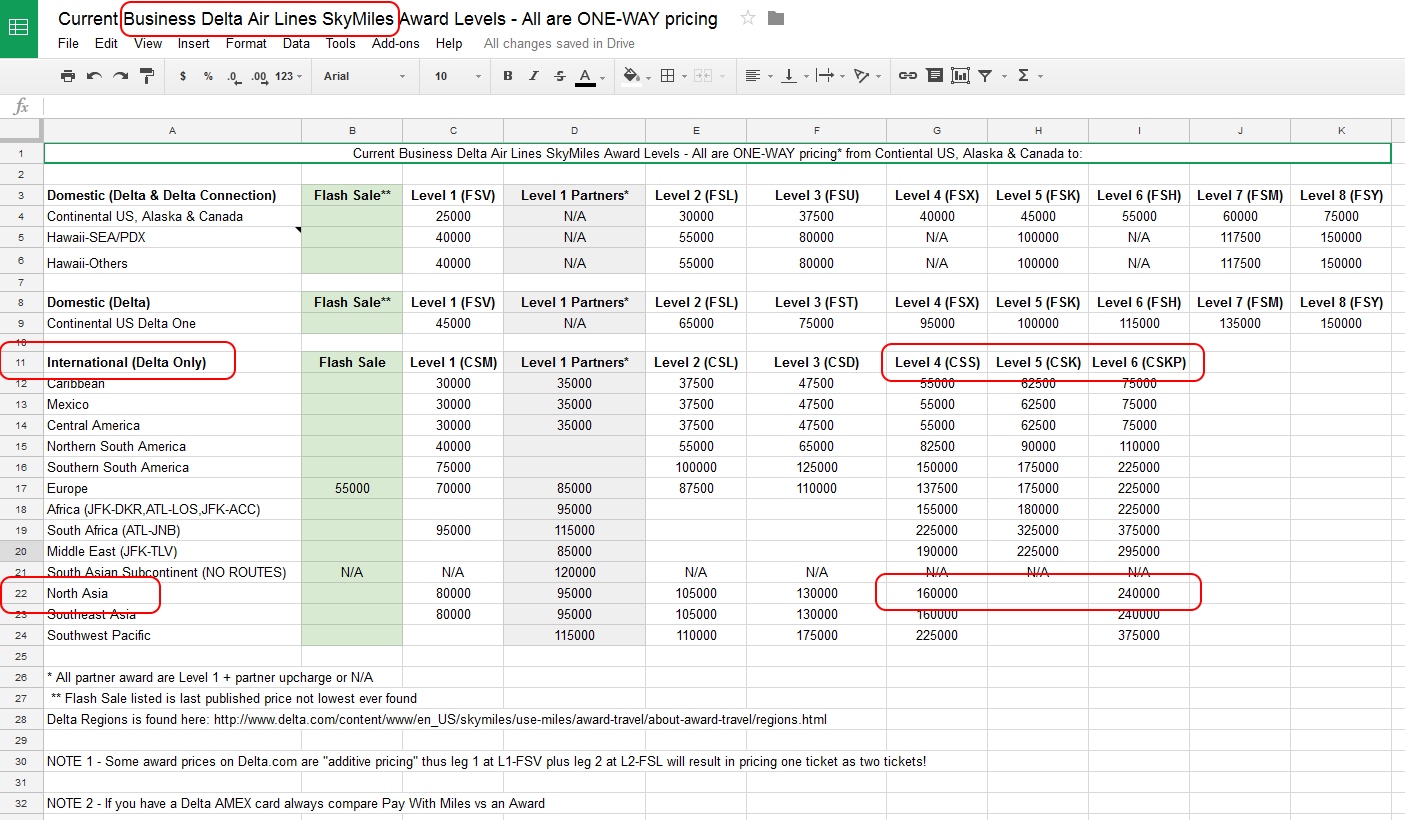
Task: Insert a link from the toolbar
Action: (908, 76)
